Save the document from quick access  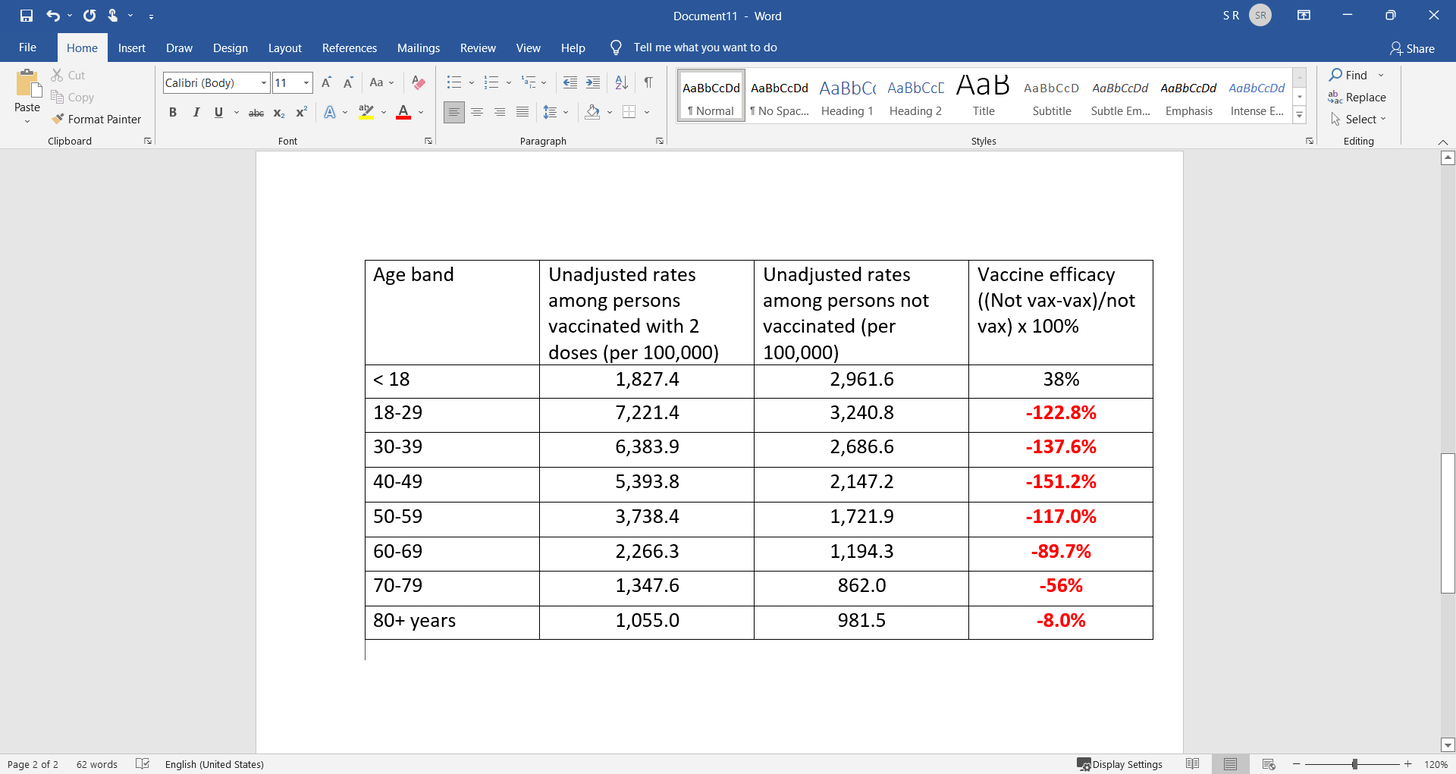click(x=26, y=16)
